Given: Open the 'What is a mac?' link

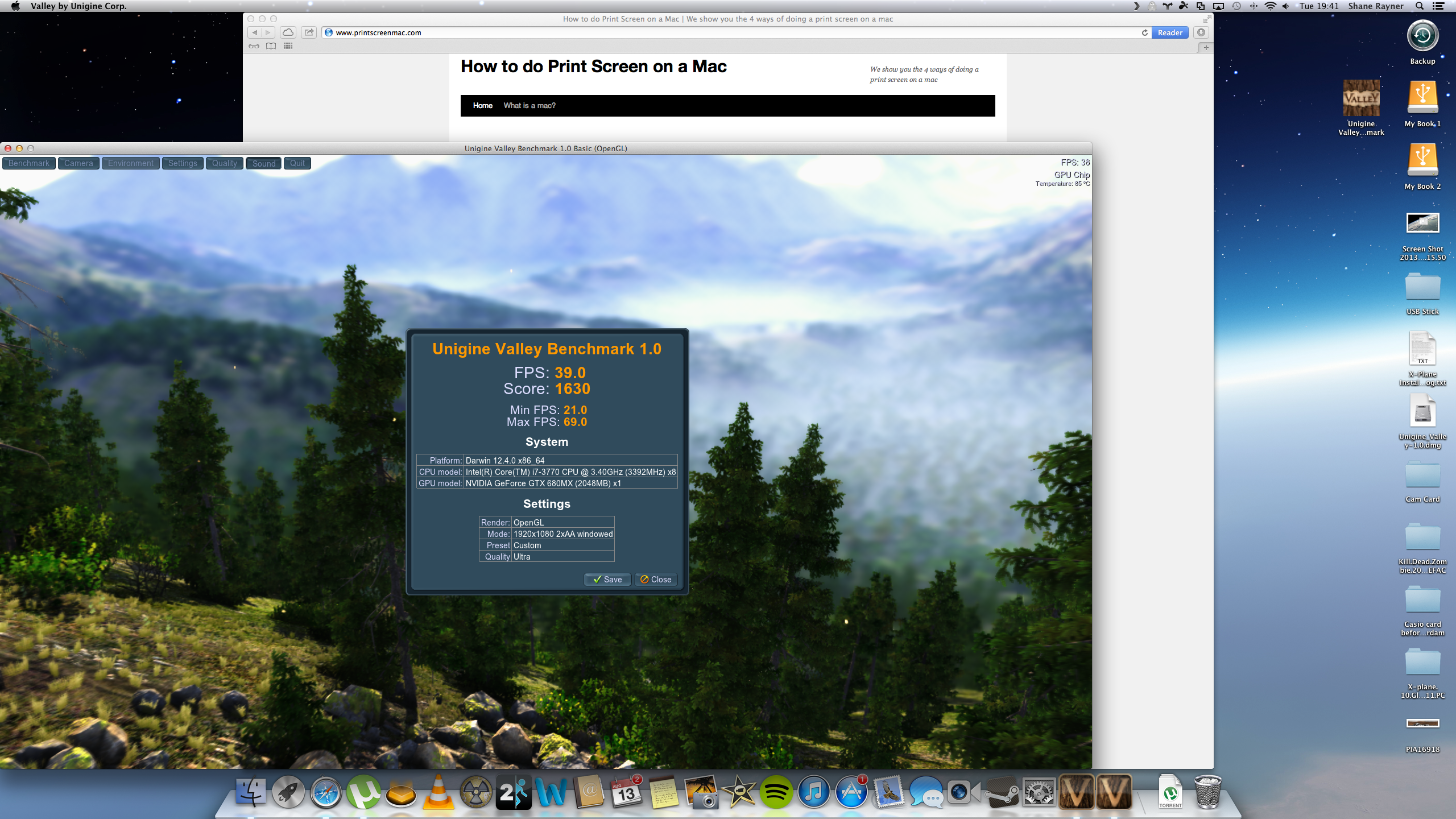Looking at the screenshot, I should [x=529, y=105].
